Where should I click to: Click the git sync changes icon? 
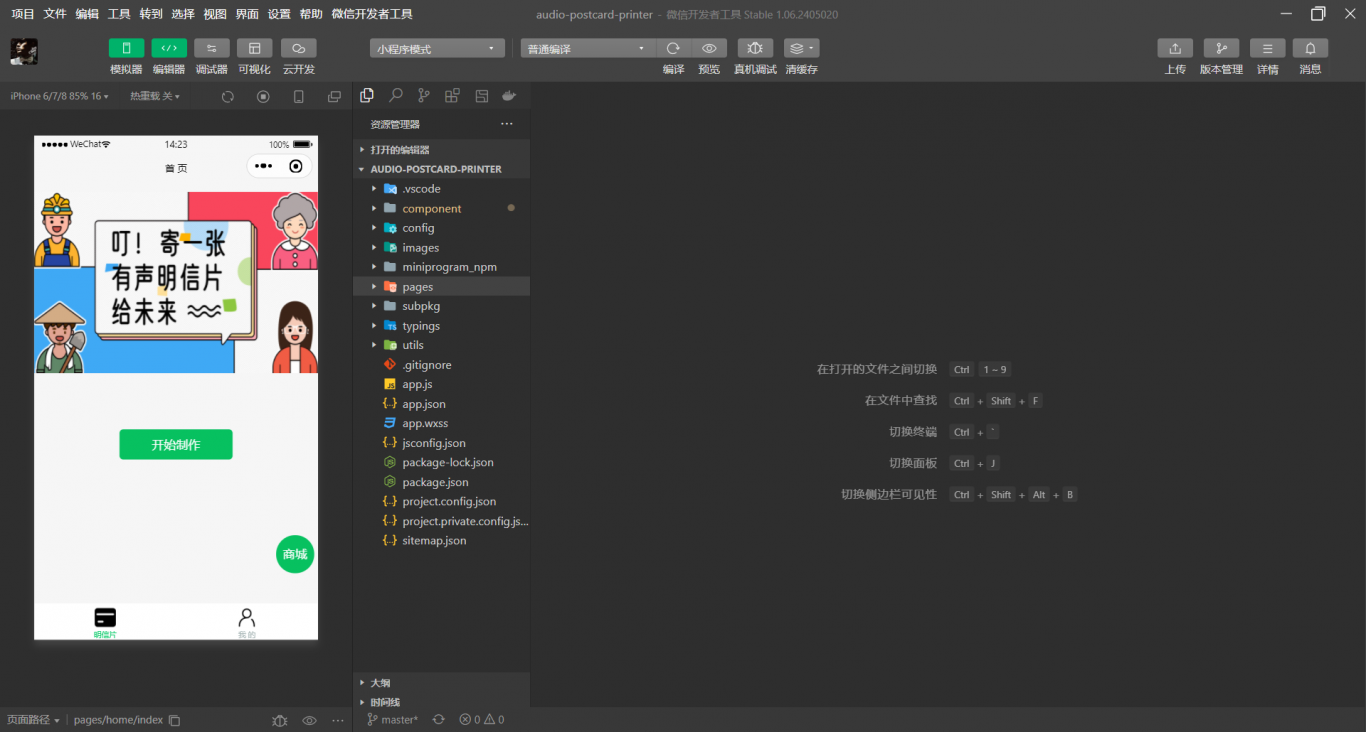[x=438, y=719]
